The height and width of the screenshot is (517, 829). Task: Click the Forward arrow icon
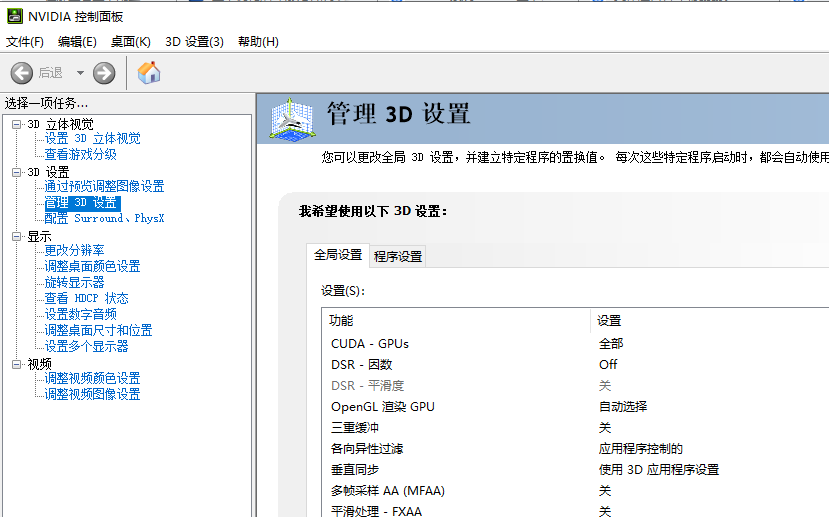[104, 73]
